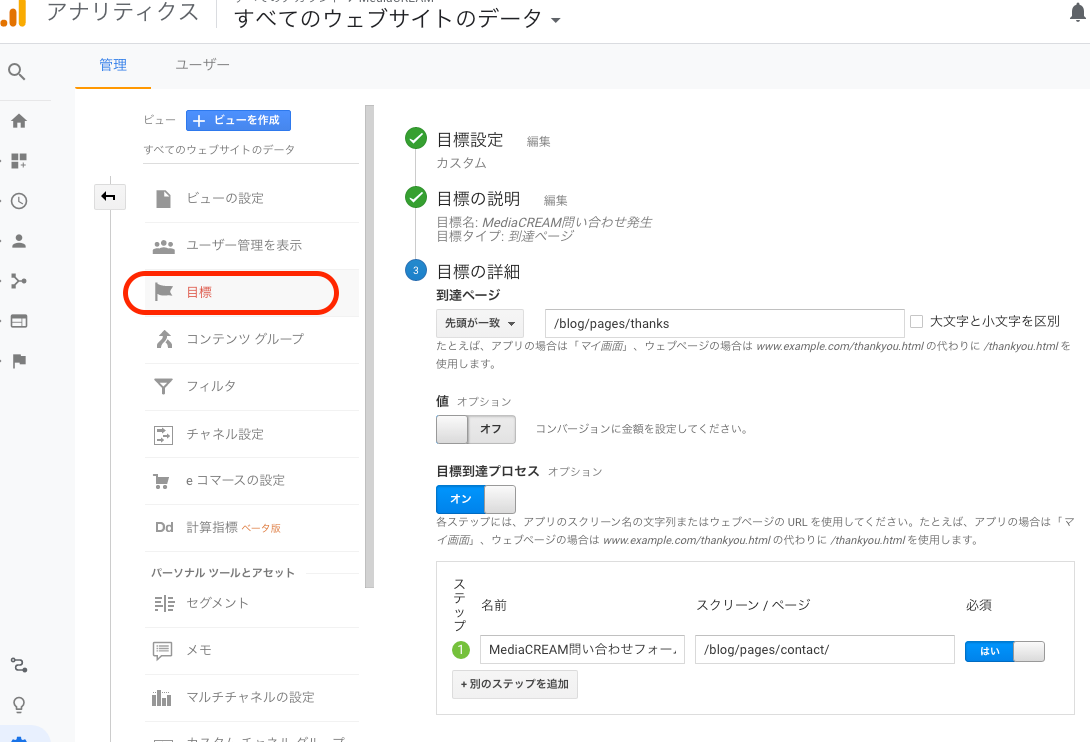Open the search magnifier in the sidebar

click(x=17, y=71)
